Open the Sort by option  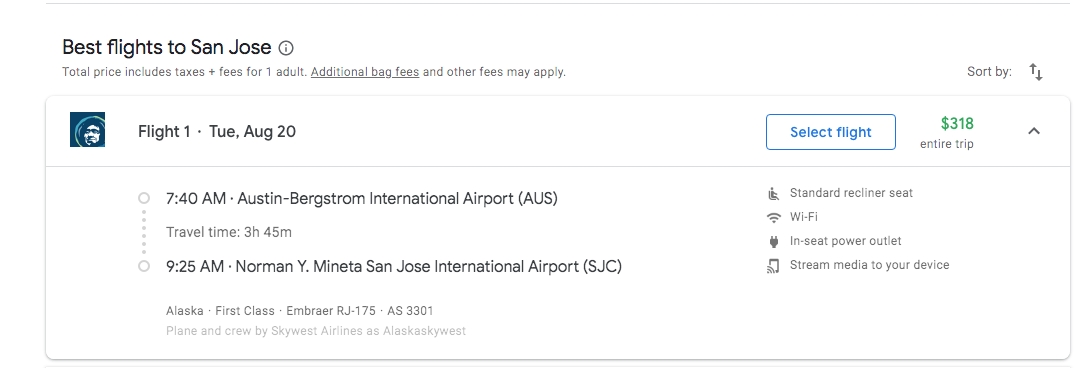pyautogui.click(x=989, y=72)
